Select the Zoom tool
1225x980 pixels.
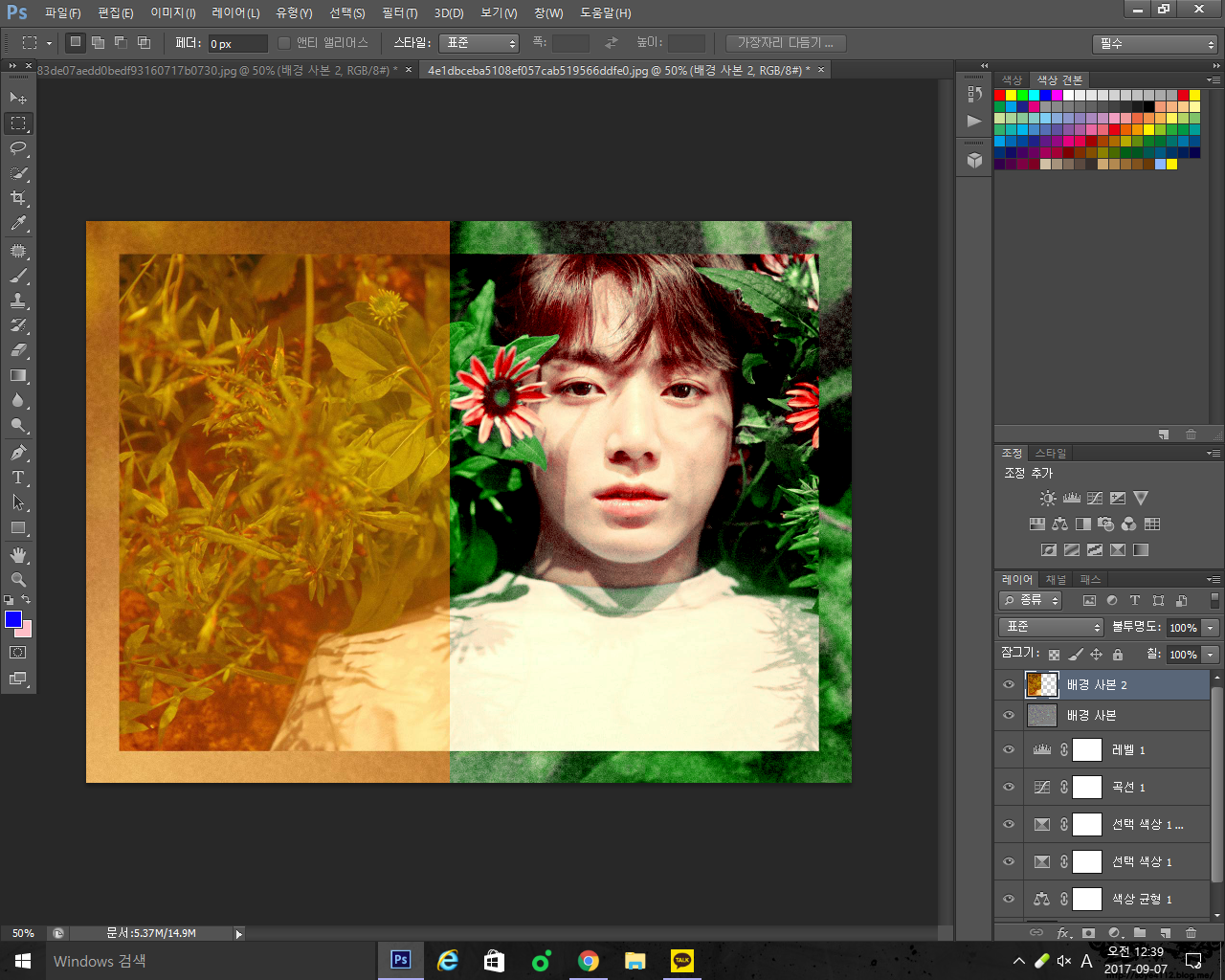tap(18, 580)
